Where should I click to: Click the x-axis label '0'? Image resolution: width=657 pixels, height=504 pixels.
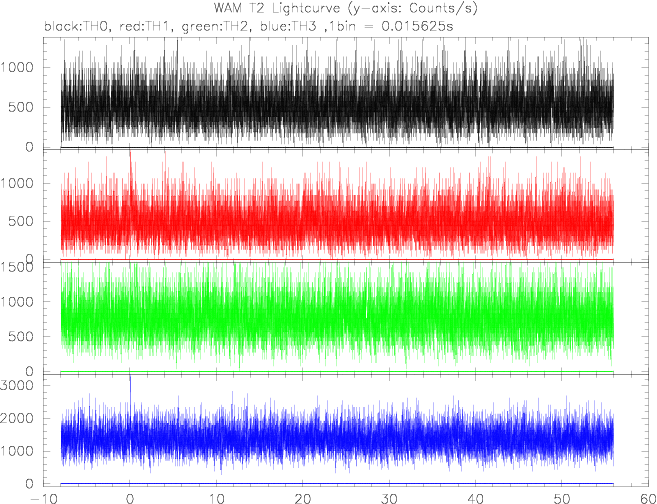130,499
